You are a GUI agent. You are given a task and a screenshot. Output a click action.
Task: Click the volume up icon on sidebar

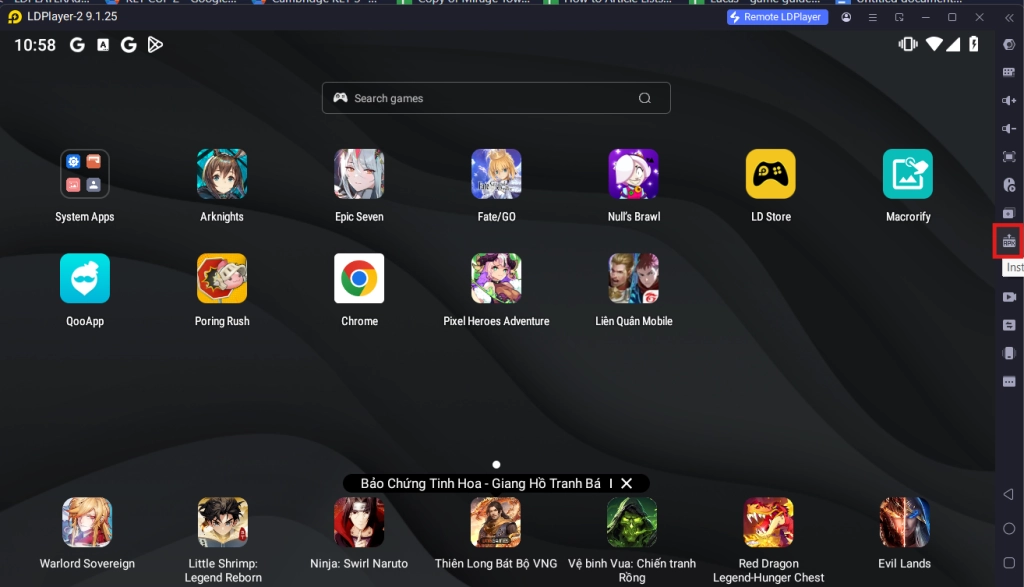1008,100
